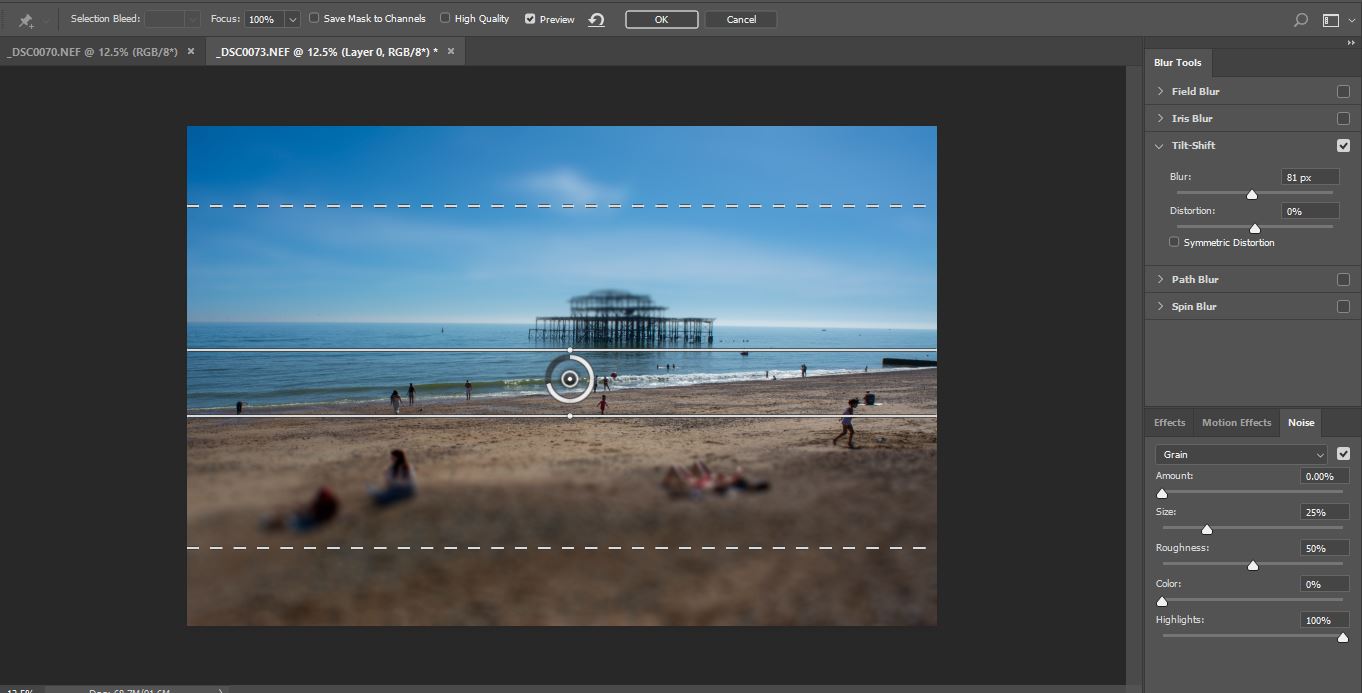The width and height of the screenshot is (1362, 693).
Task: Enable the Symmetric Distortion checkbox
Action: [x=1174, y=242]
